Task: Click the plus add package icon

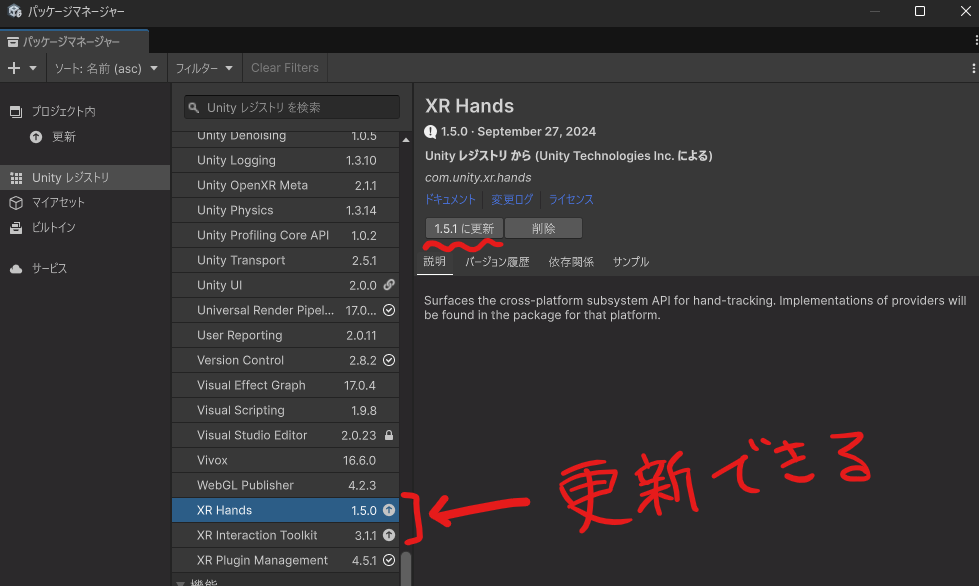Action: 14,68
